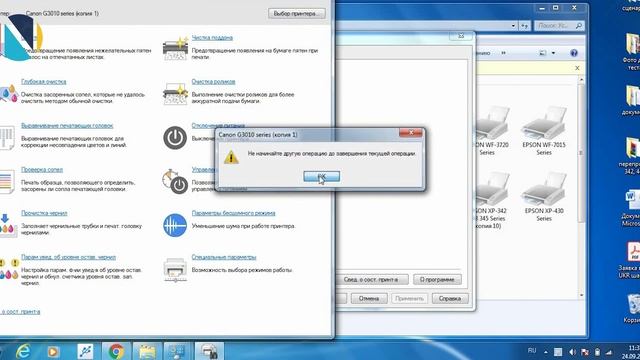Select the EPSON XP-430 Series printer
The image size is (640, 360).
[x=544, y=197]
